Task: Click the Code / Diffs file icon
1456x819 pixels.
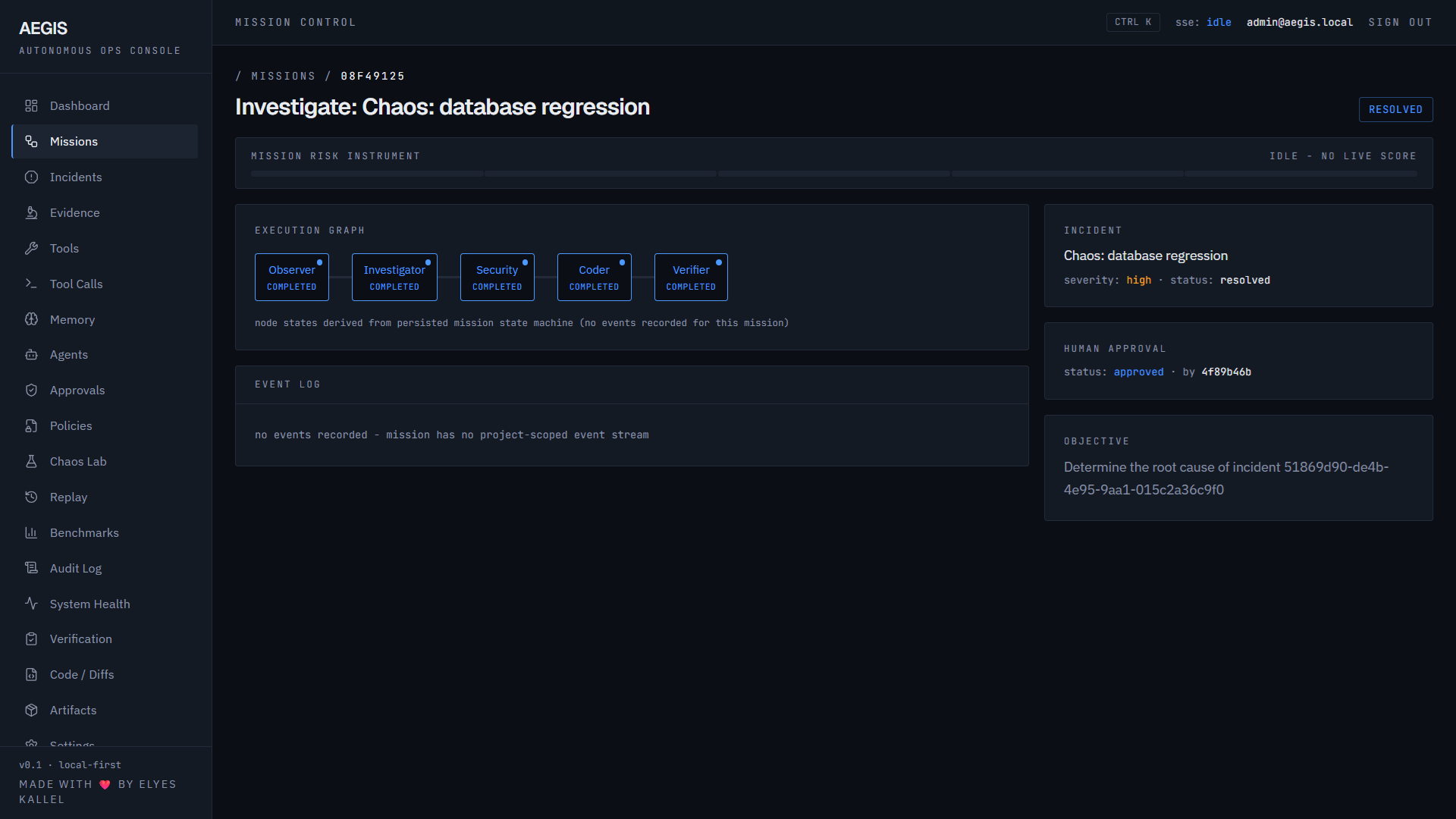Action: coord(31,675)
